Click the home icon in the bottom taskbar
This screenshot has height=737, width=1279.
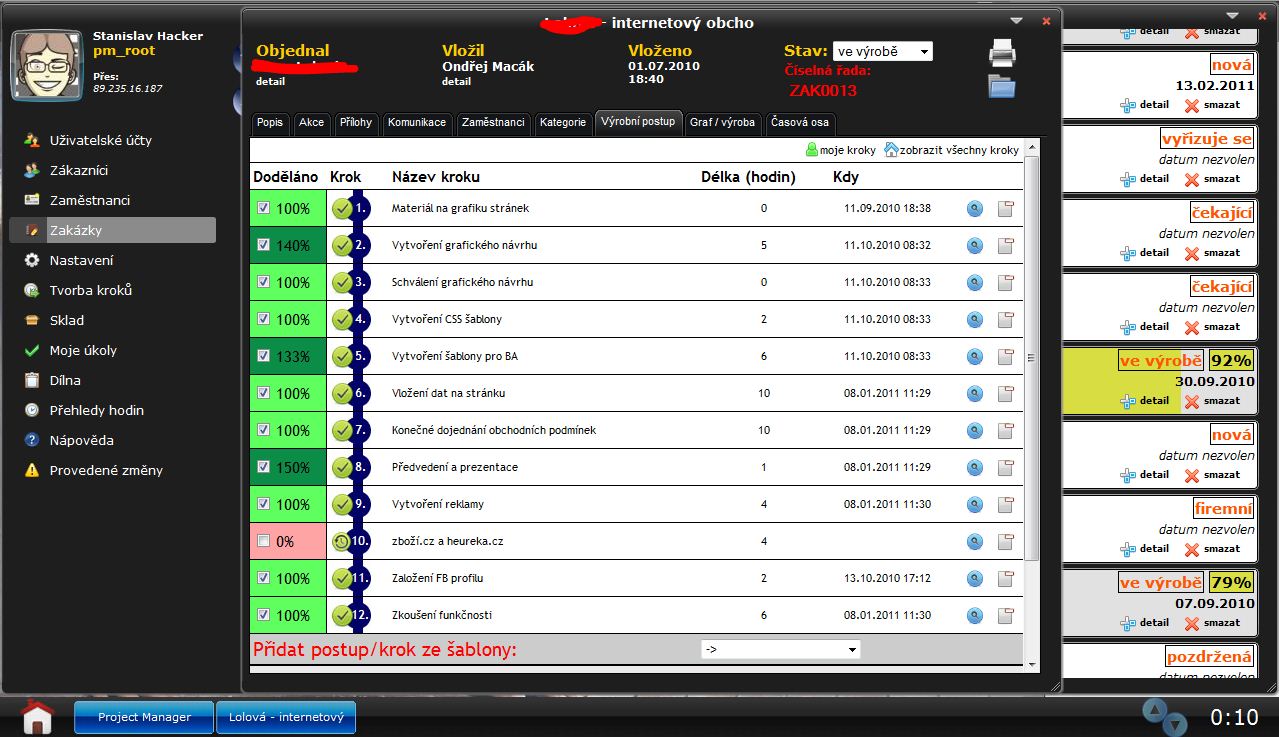37,715
